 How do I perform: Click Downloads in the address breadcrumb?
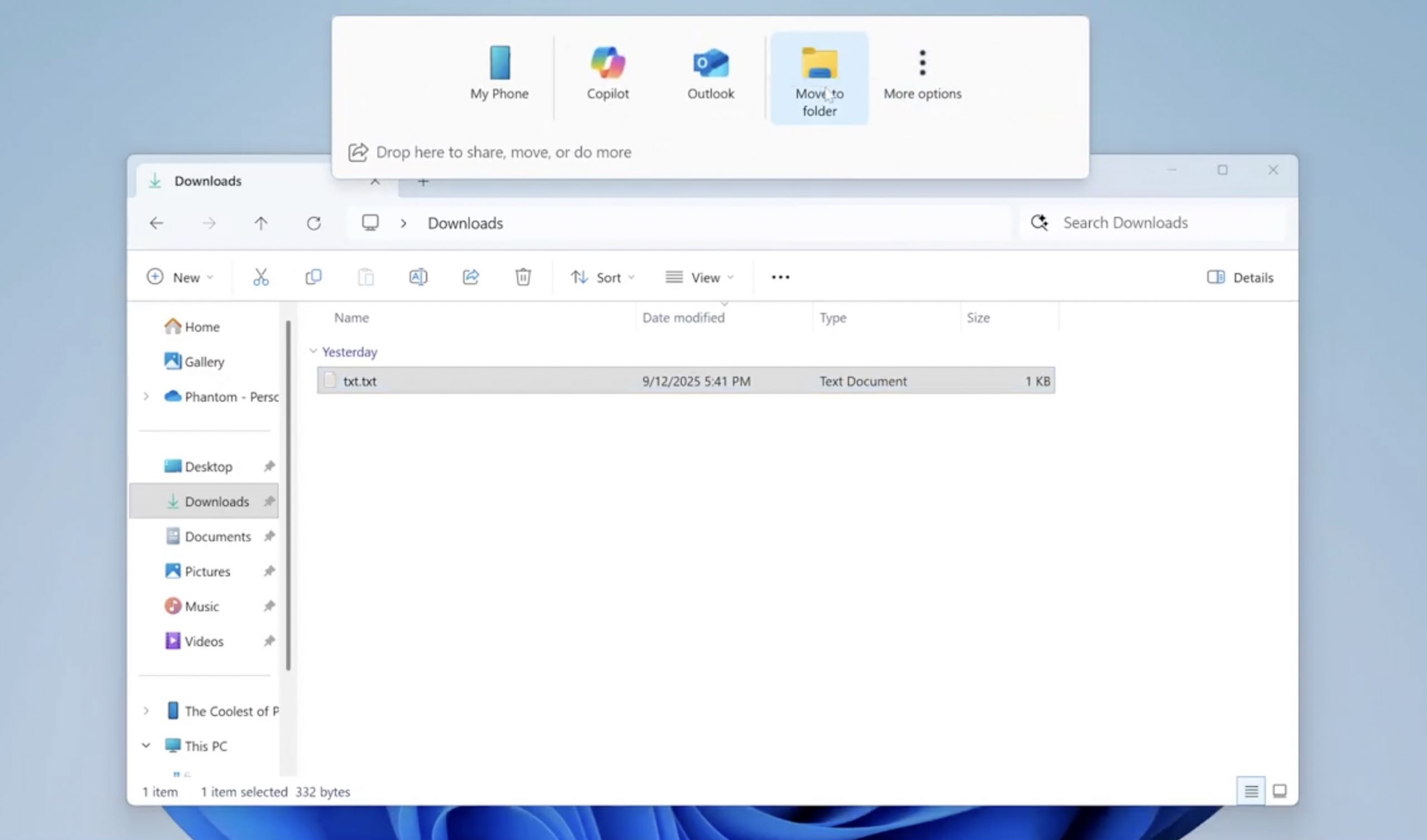click(465, 223)
